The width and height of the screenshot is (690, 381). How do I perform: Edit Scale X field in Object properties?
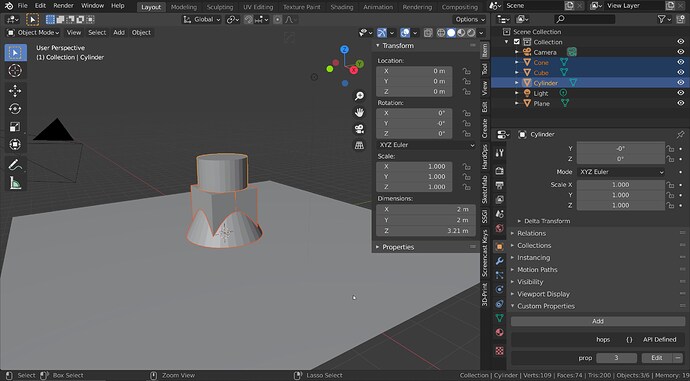click(620, 185)
